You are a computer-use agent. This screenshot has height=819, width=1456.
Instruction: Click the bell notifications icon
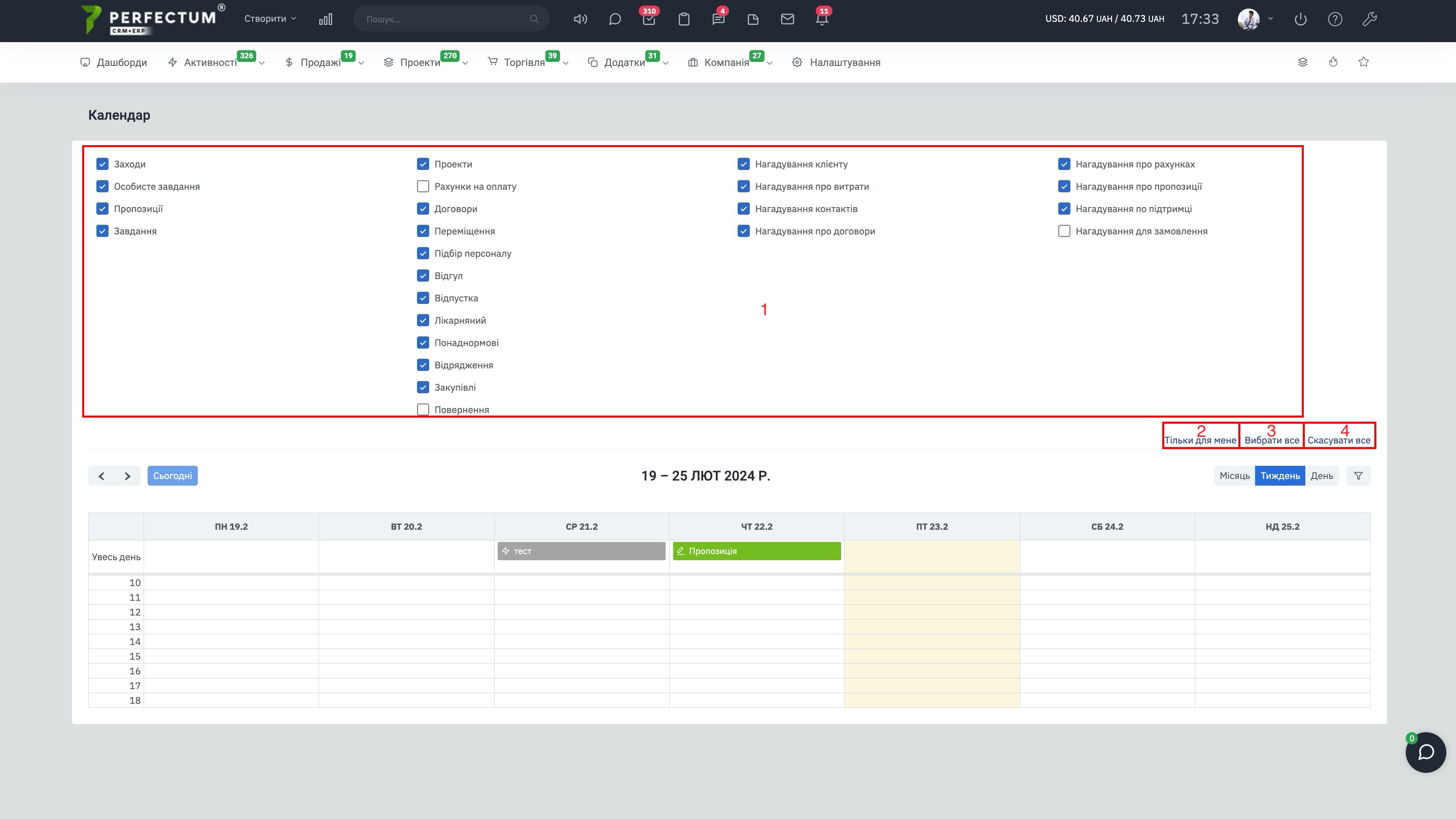(x=822, y=19)
